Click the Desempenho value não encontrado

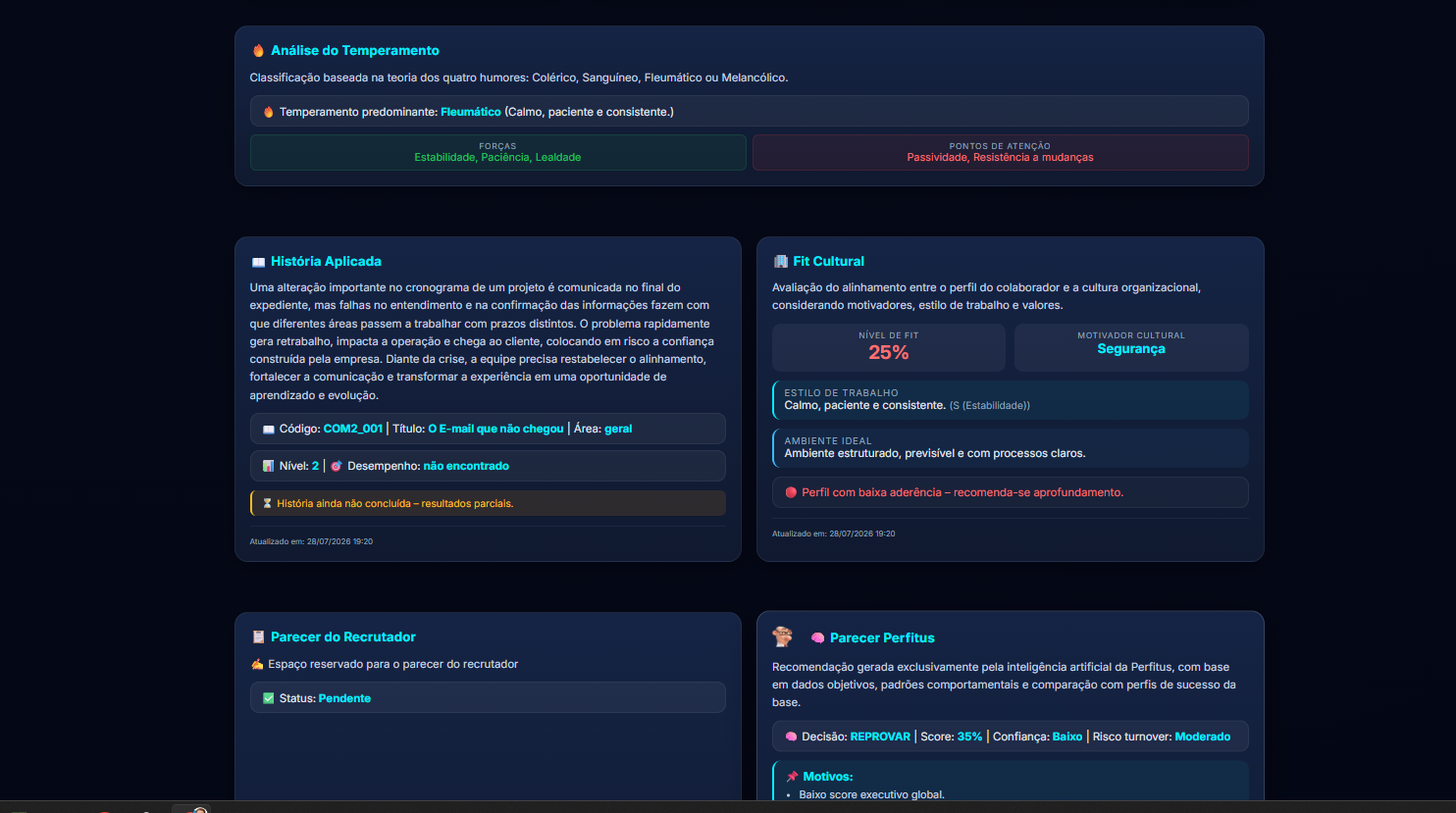[466, 467]
